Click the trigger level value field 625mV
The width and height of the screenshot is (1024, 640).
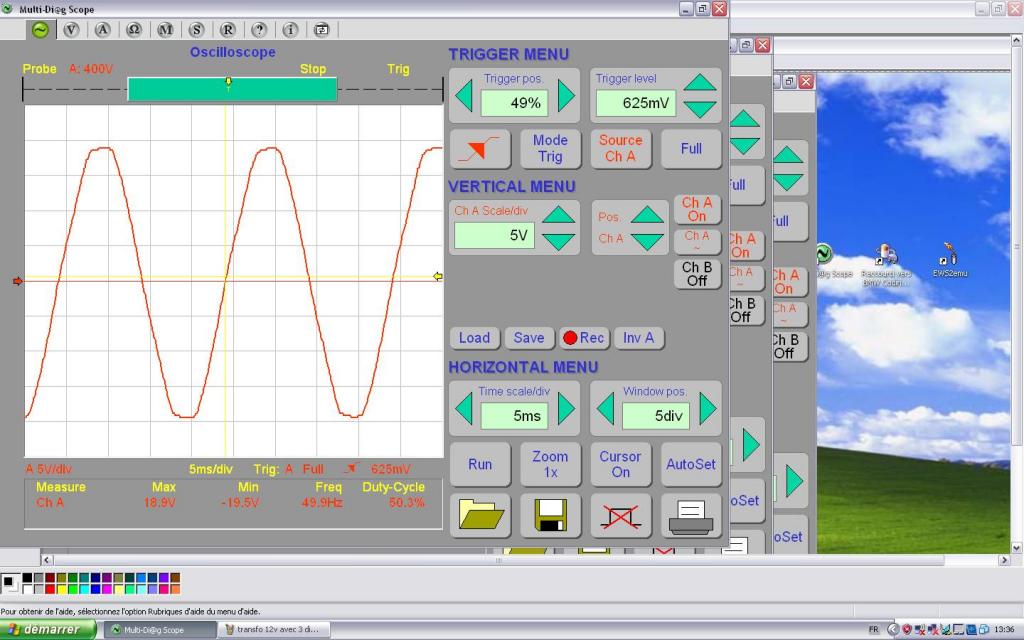click(x=635, y=103)
